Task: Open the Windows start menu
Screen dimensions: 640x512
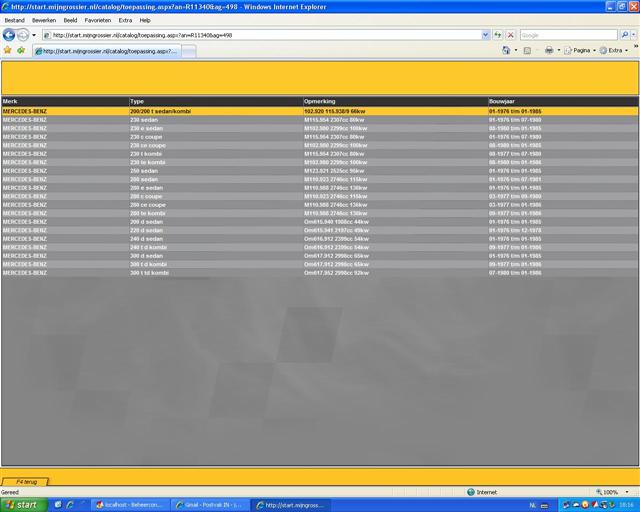Action: click(24, 505)
